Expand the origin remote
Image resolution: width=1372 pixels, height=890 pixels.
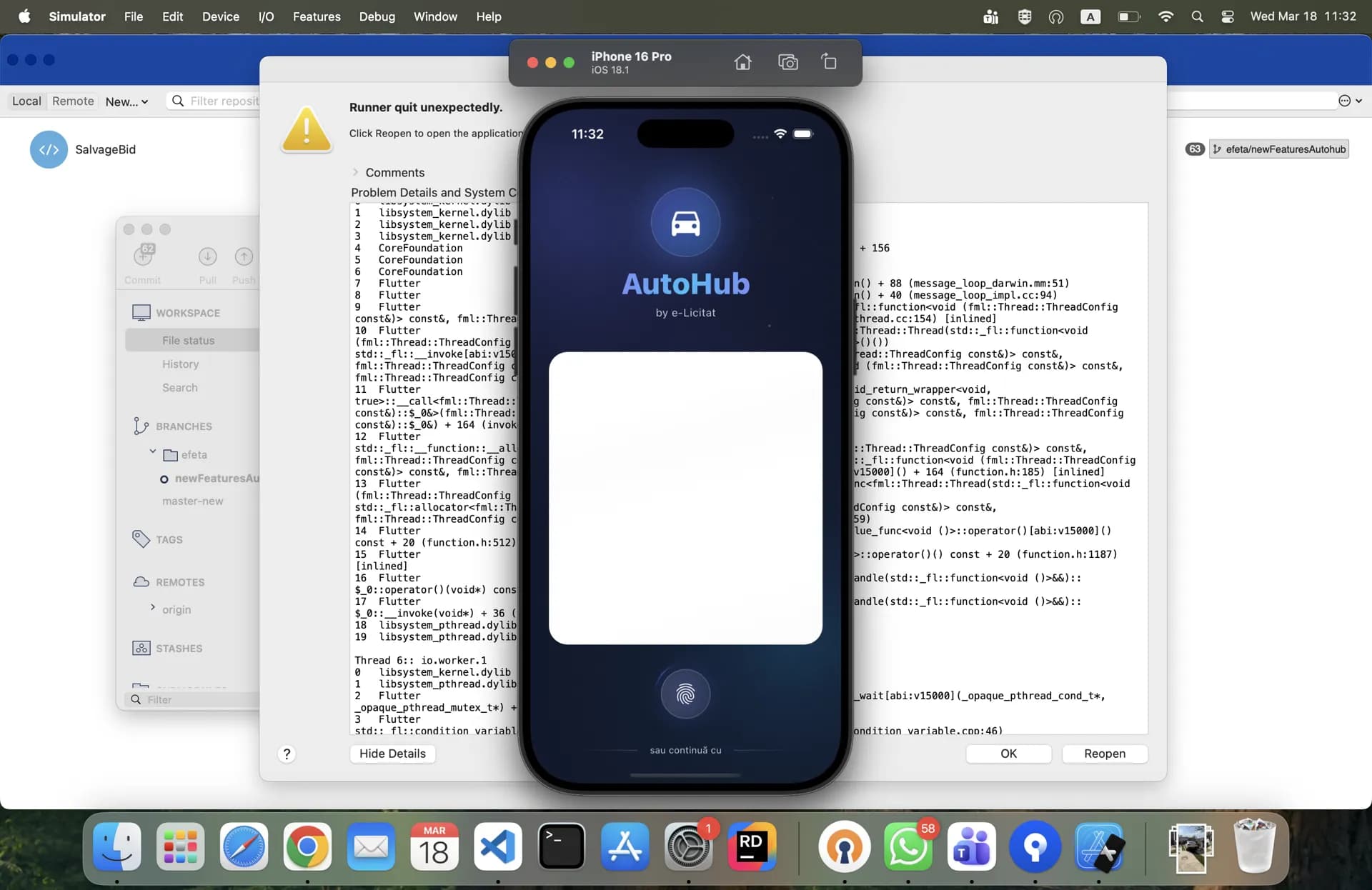click(x=152, y=608)
